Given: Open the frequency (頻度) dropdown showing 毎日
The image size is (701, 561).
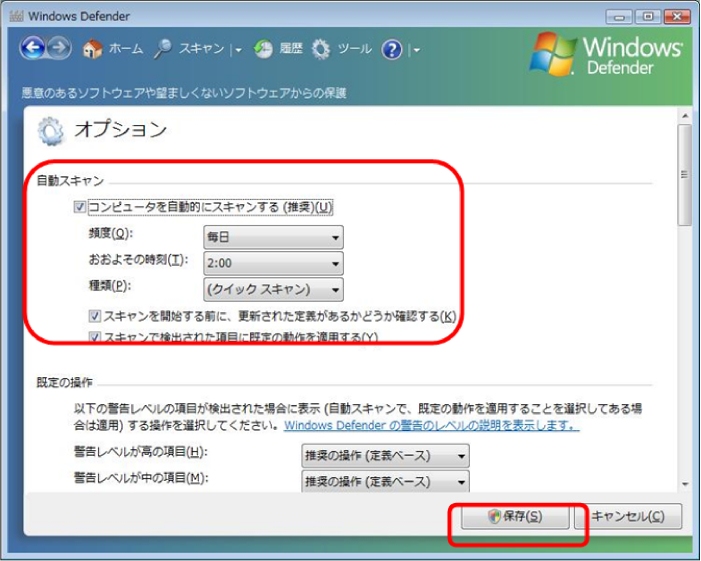Looking at the screenshot, I should coord(273,237).
